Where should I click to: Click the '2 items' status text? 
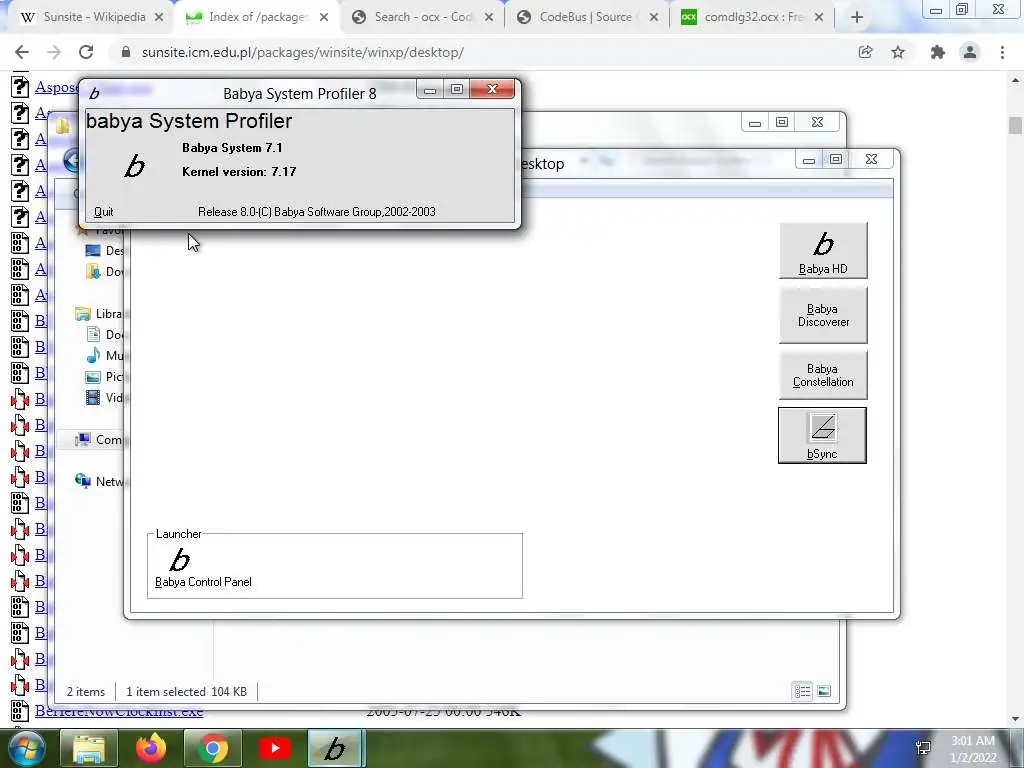click(x=86, y=692)
